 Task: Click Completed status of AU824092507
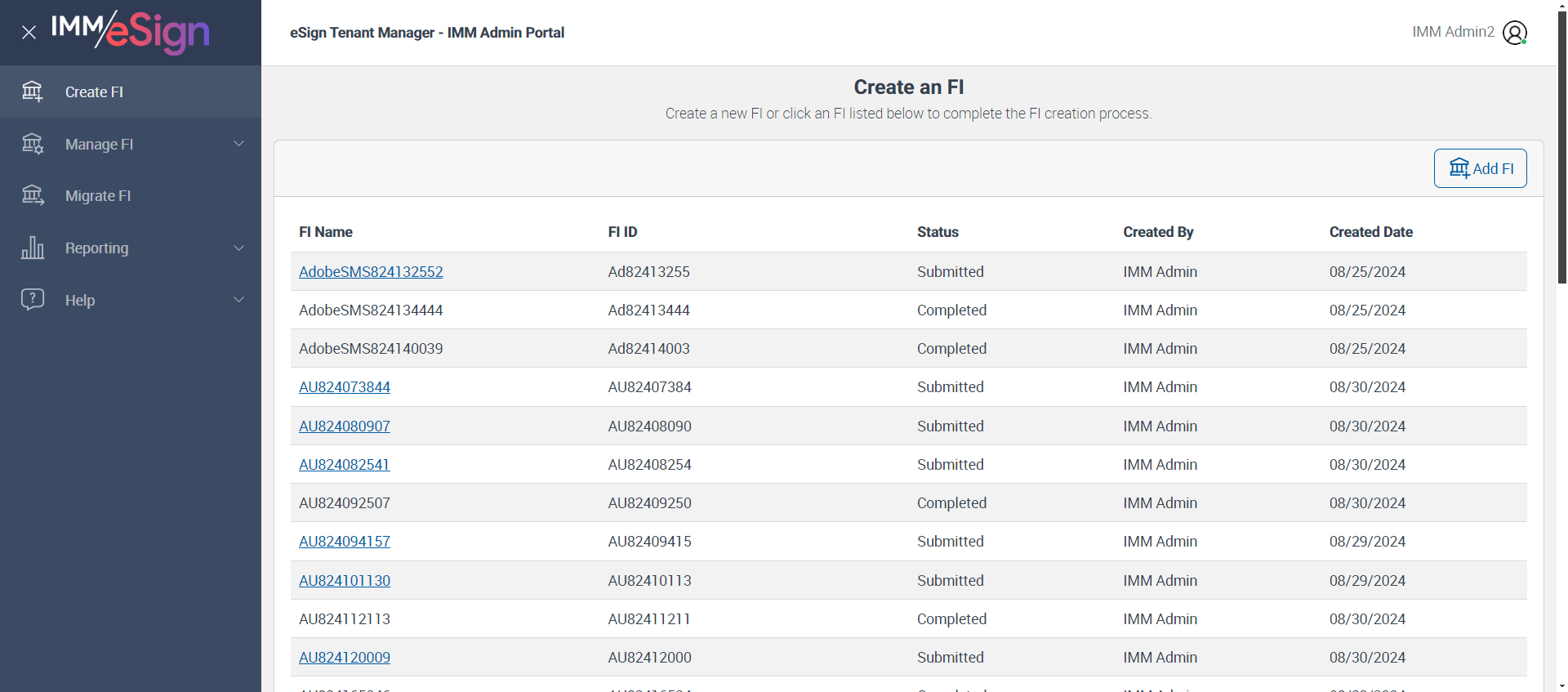[952, 502]
